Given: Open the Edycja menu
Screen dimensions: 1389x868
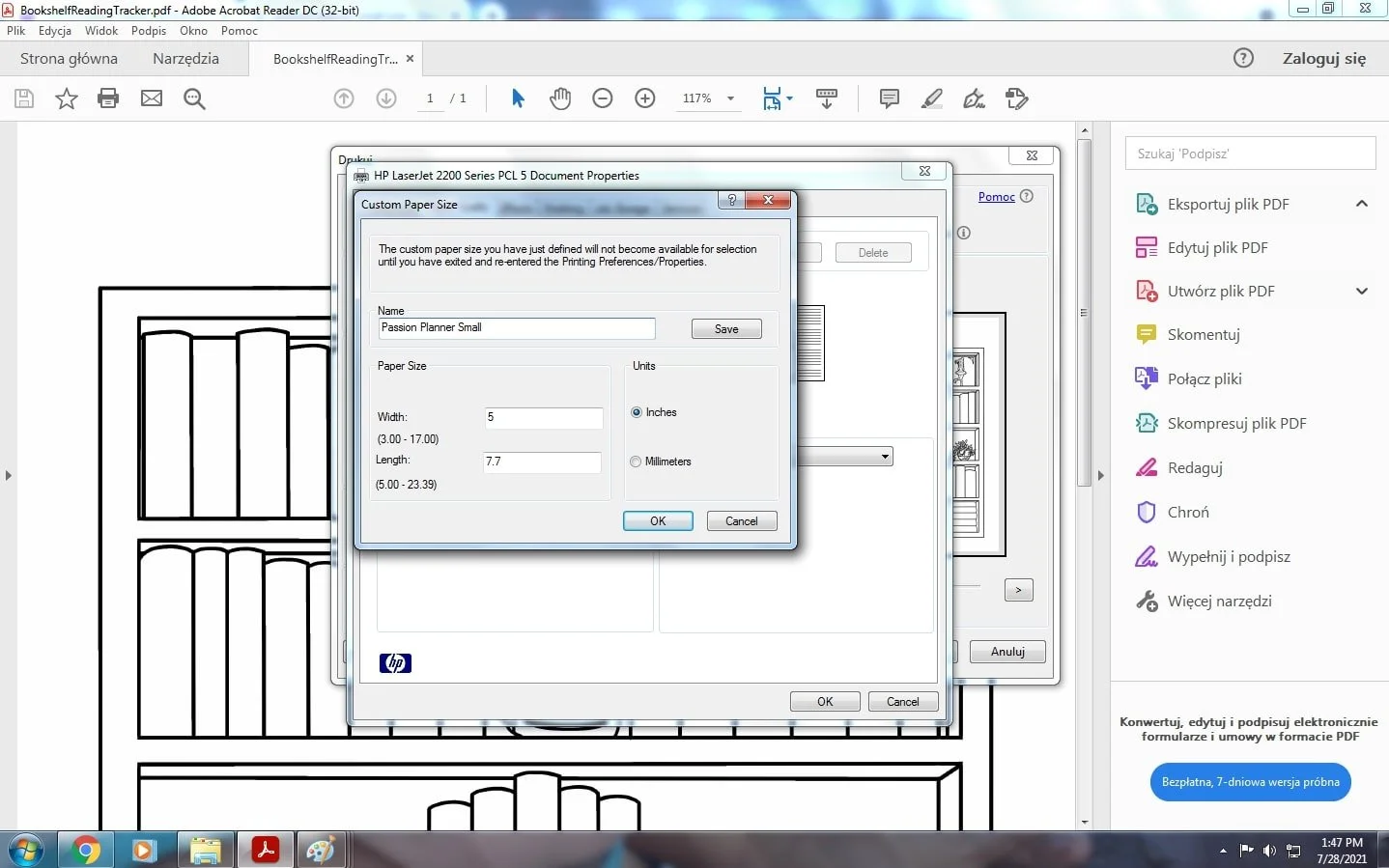Looking at the screenshot, I should coord(54,30).
